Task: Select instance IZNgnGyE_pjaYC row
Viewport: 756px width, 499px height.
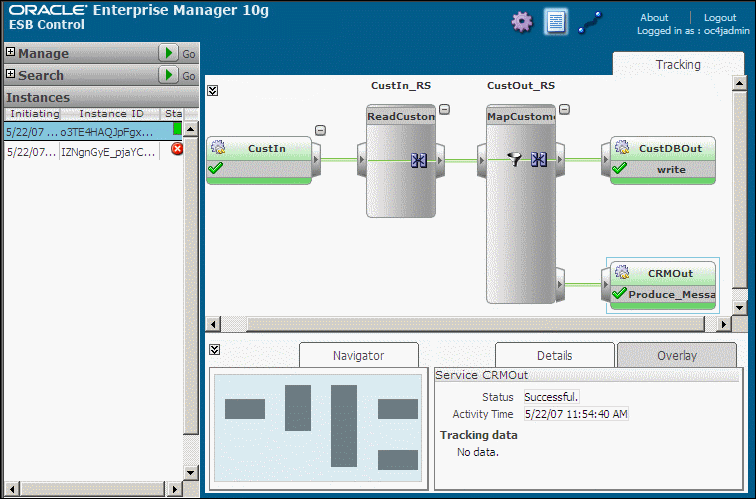Action: (x=94, y=151)
